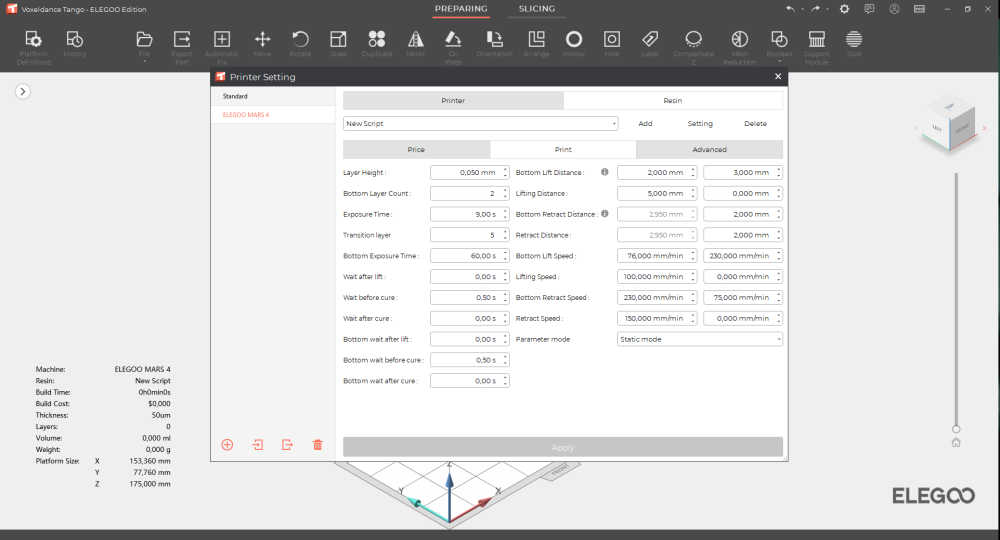This screenshot has width=1000, height=540.
Task: Click the Delete script button
Action: tap(756, 124)
